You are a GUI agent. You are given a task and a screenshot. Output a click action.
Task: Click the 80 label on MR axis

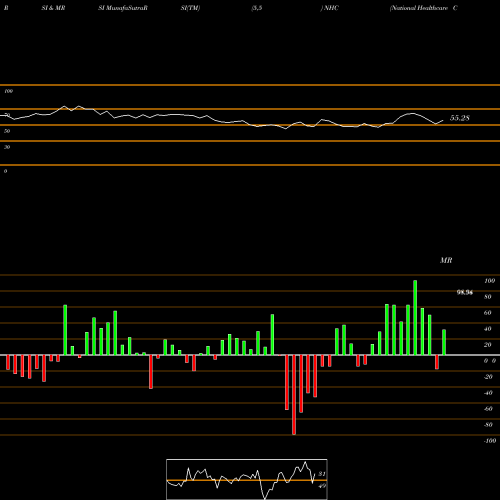click(488, 297)
